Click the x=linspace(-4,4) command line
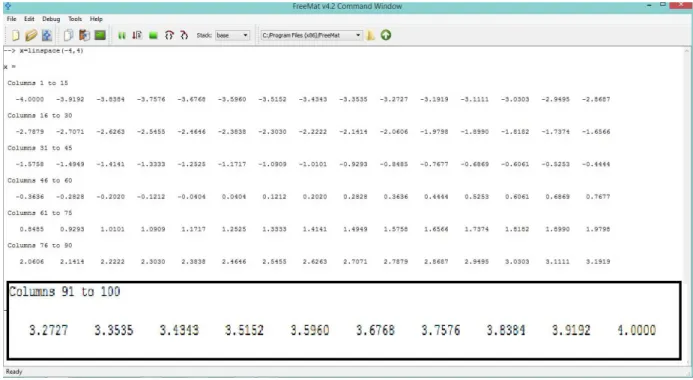 (x=51, y=51)
